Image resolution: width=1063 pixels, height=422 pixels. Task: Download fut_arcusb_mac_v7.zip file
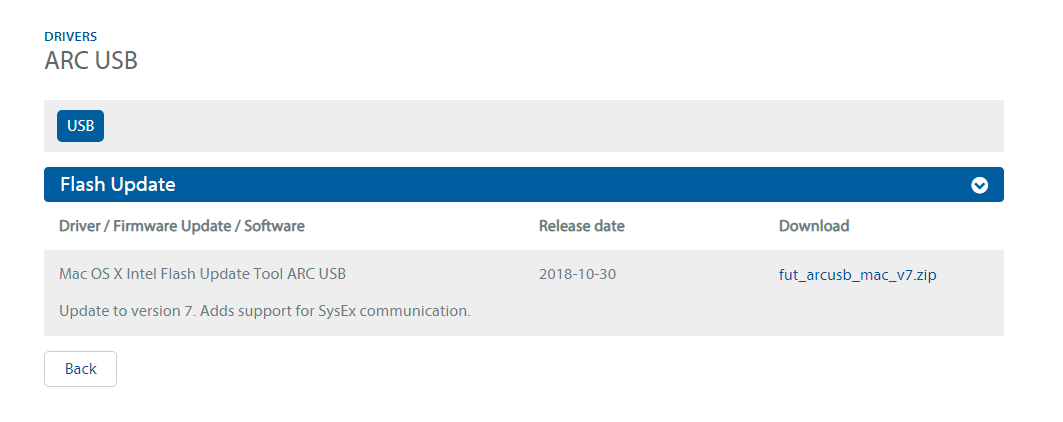tap(857, 274)
